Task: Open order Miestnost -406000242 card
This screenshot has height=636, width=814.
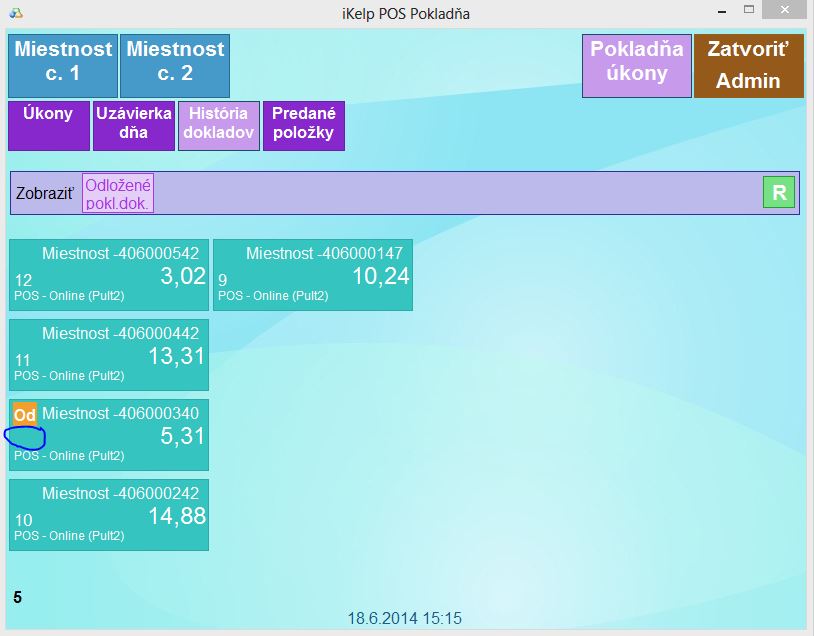Action: 109,515
